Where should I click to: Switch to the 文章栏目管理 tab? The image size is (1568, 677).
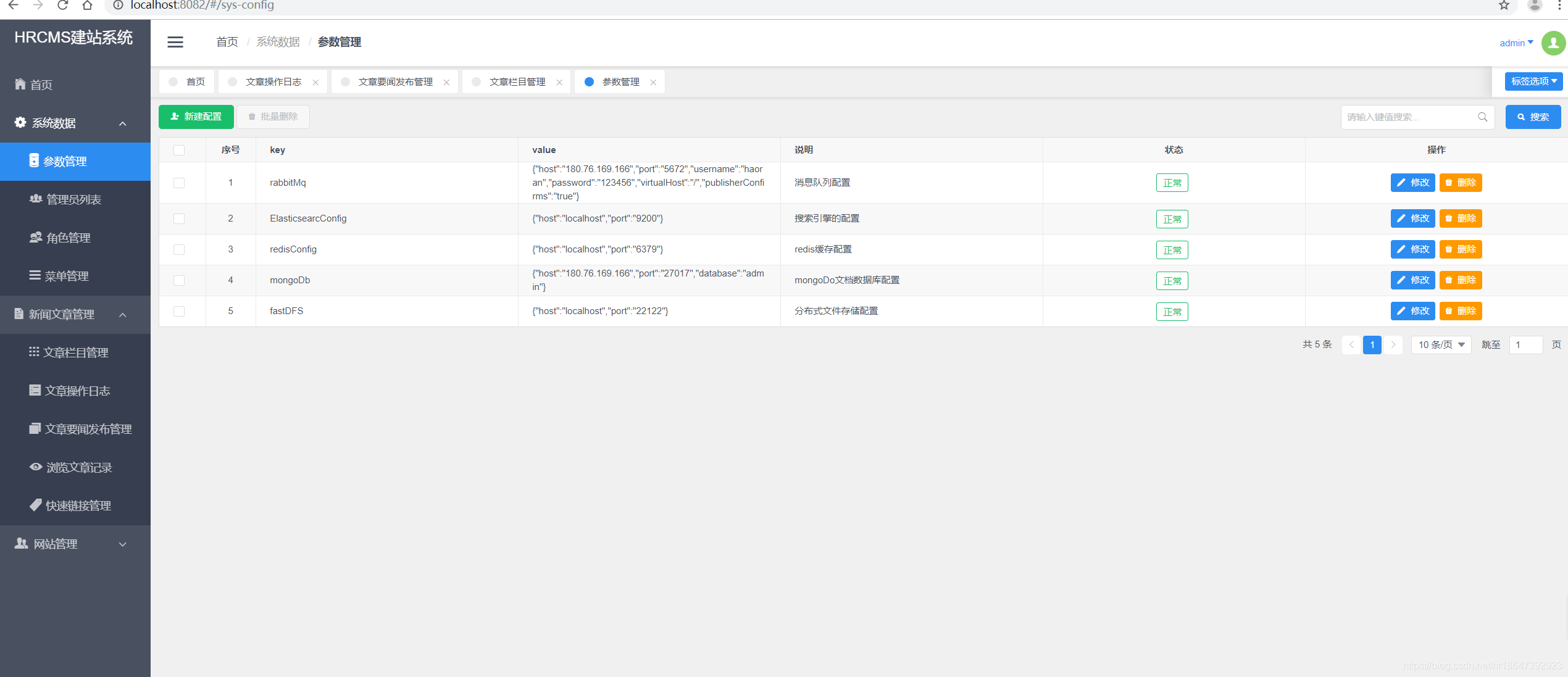point(517,81)
